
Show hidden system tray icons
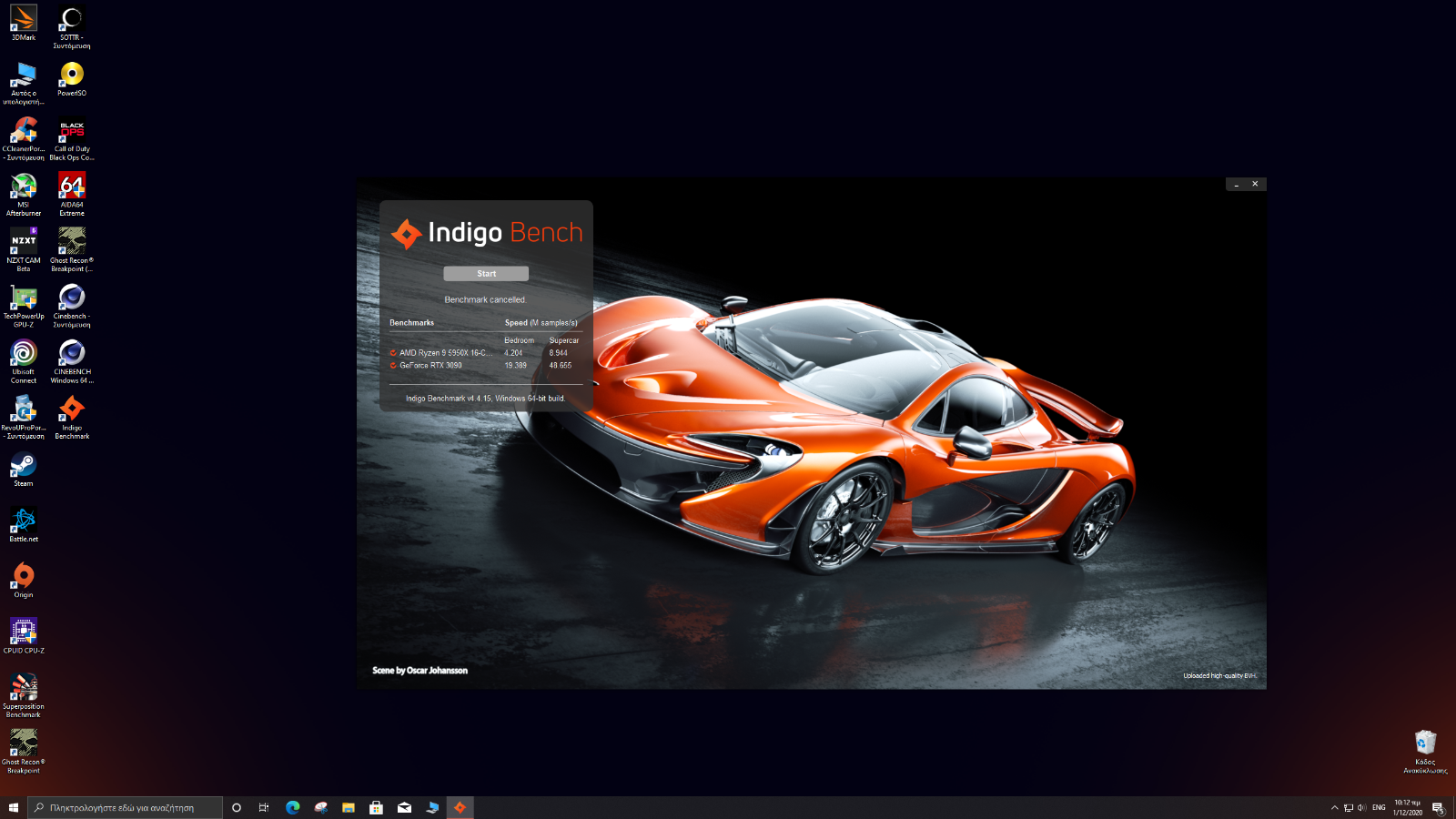point(1335,807)
